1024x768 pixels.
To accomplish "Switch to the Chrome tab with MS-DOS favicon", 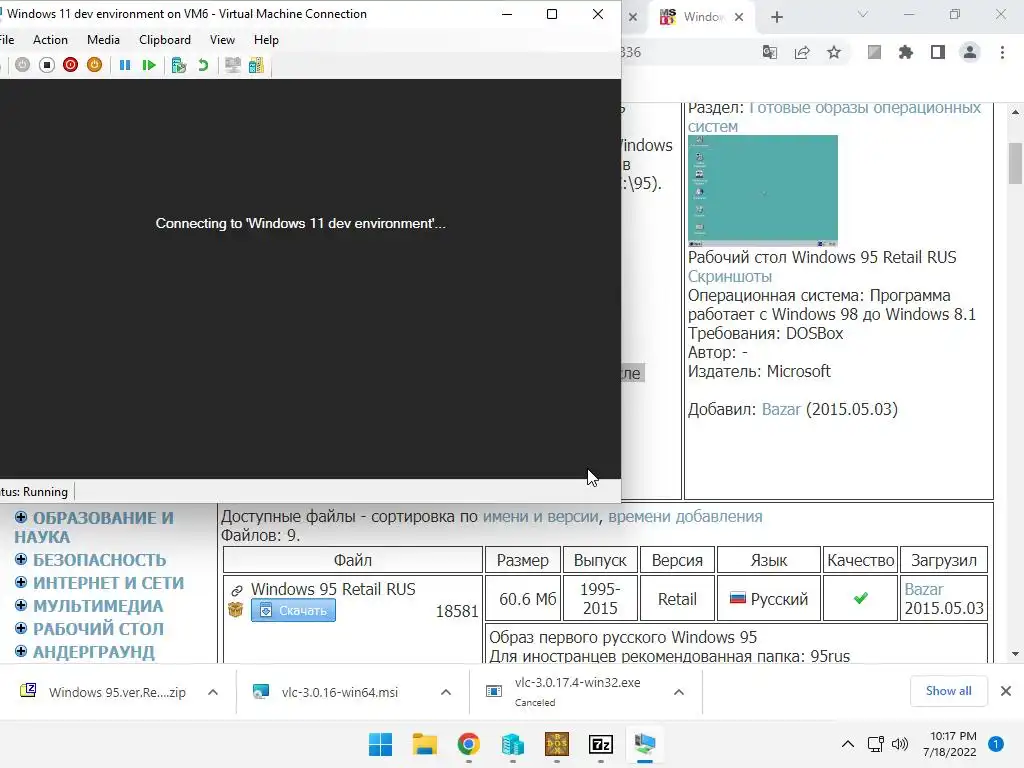I will 701,17.
